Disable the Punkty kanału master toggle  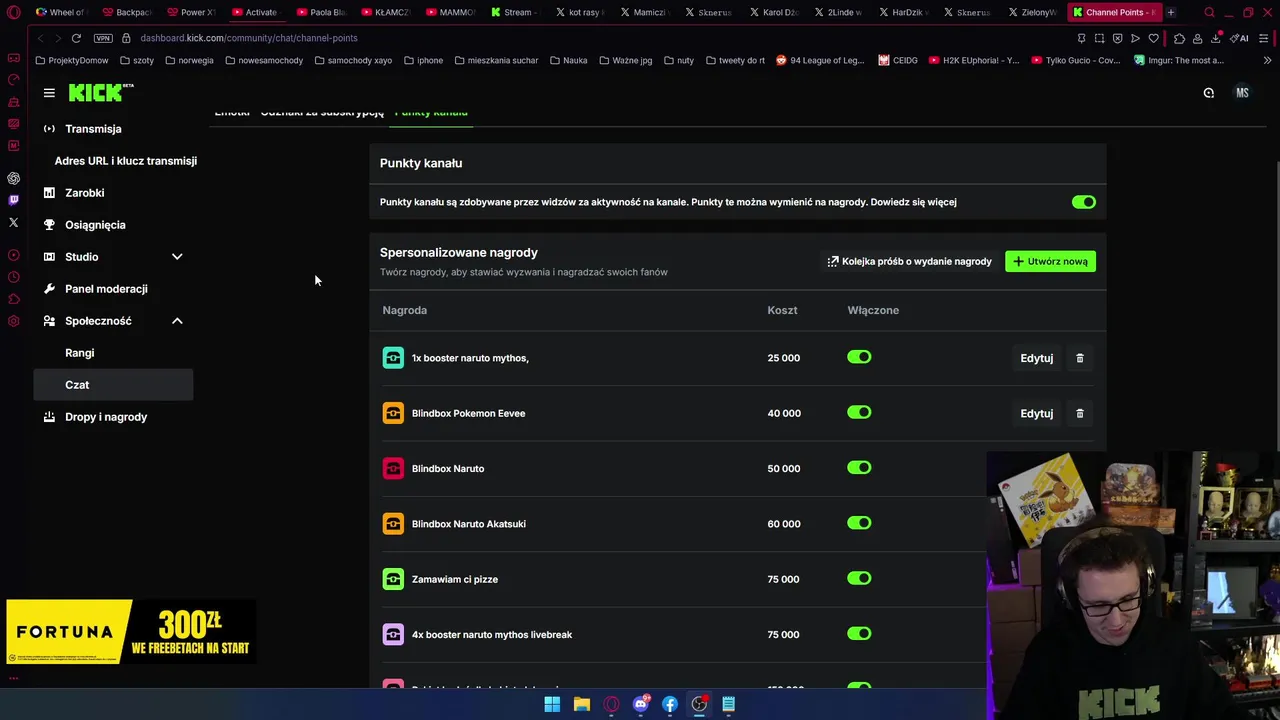pos(1083,202)
